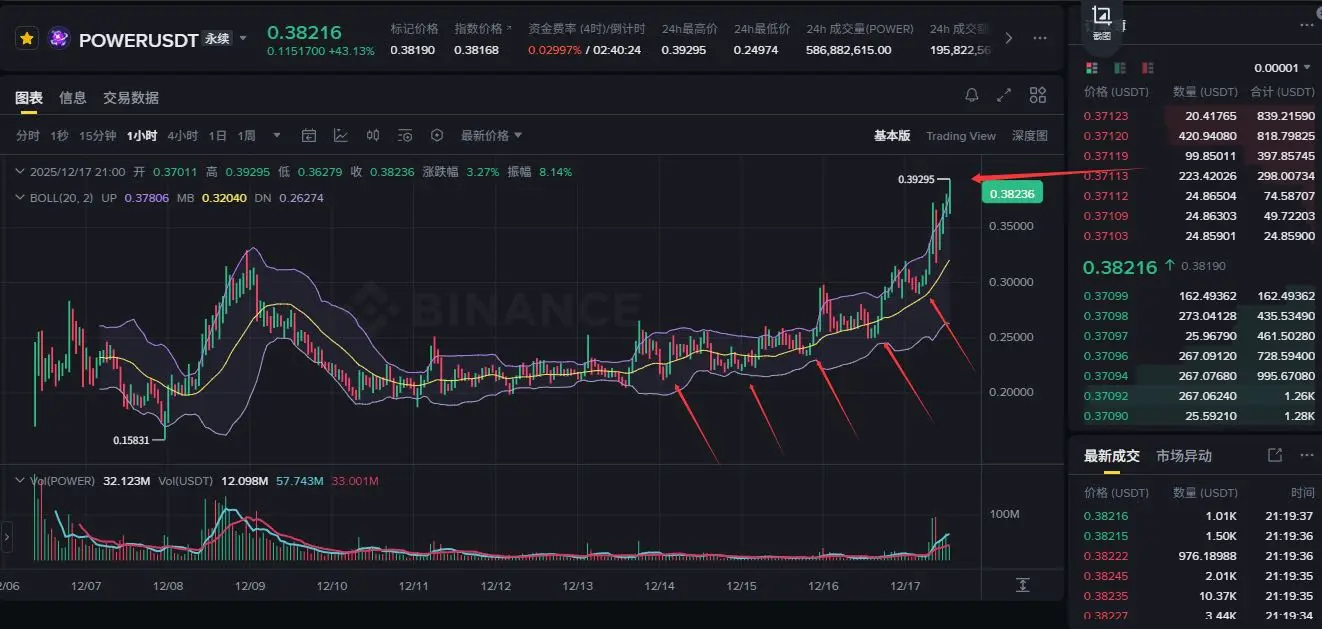Click the 永续 perpetual contract tag
The width and height of the screenshot is (1322, 629).
click(217, 38)
